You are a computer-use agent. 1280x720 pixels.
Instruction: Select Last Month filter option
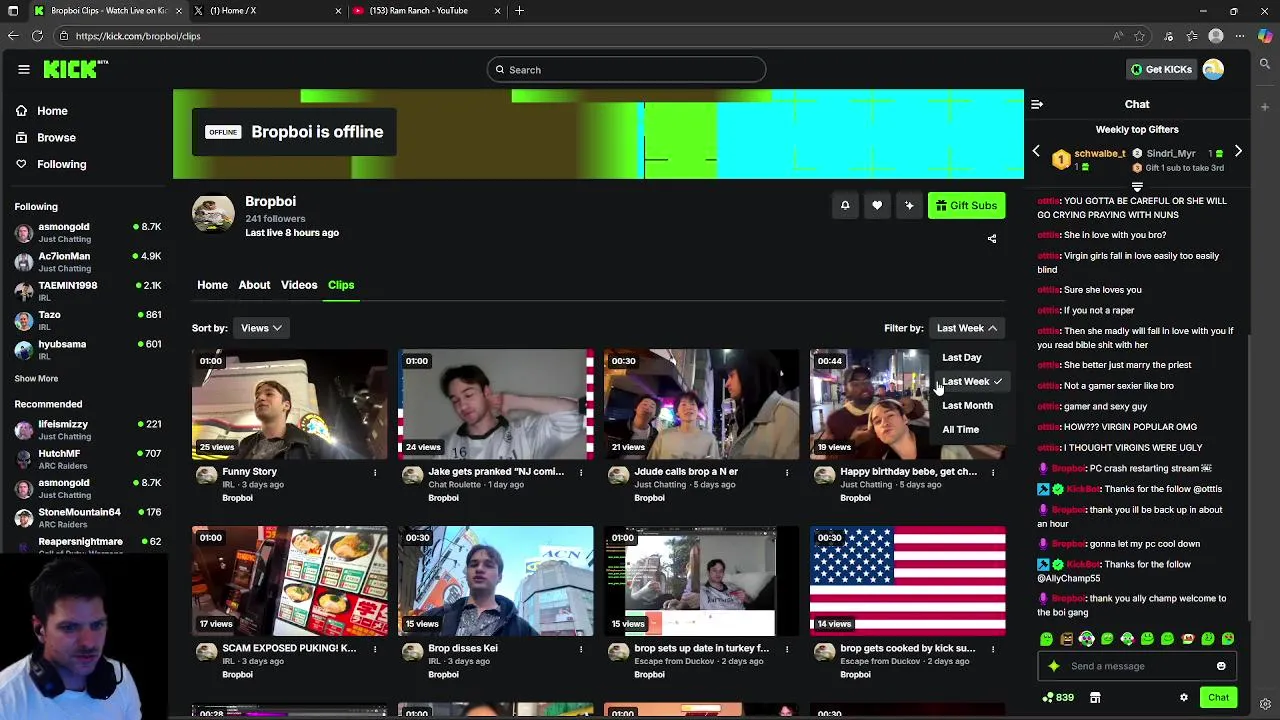[967, 405]
